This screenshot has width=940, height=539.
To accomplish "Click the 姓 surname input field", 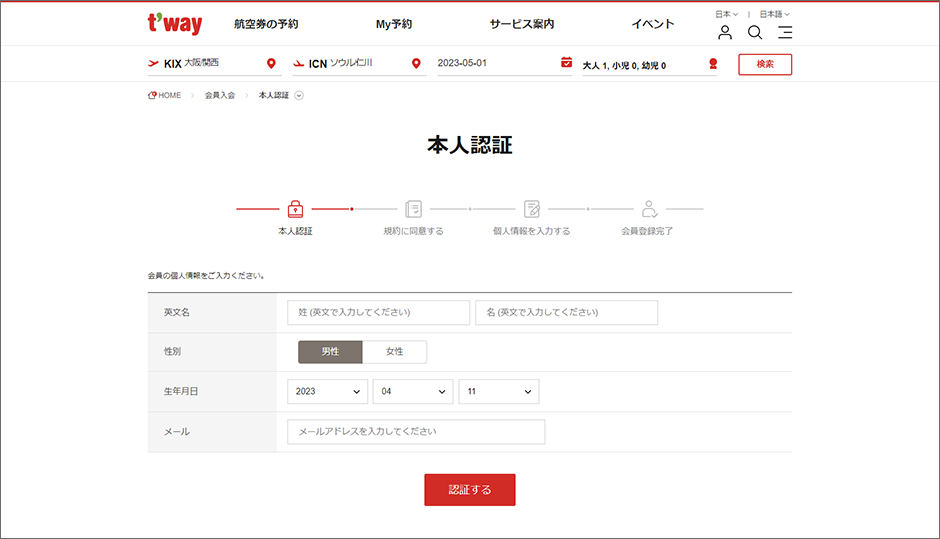I will 378,312.
